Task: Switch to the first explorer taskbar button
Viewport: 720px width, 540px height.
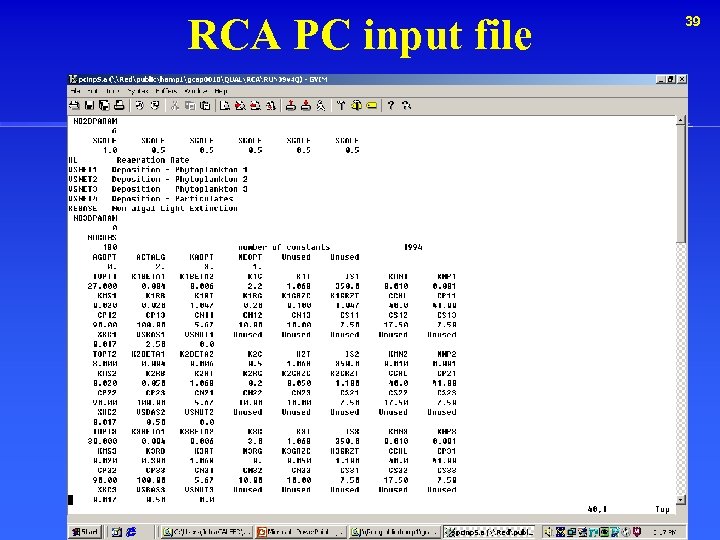Action: point(207,532)
